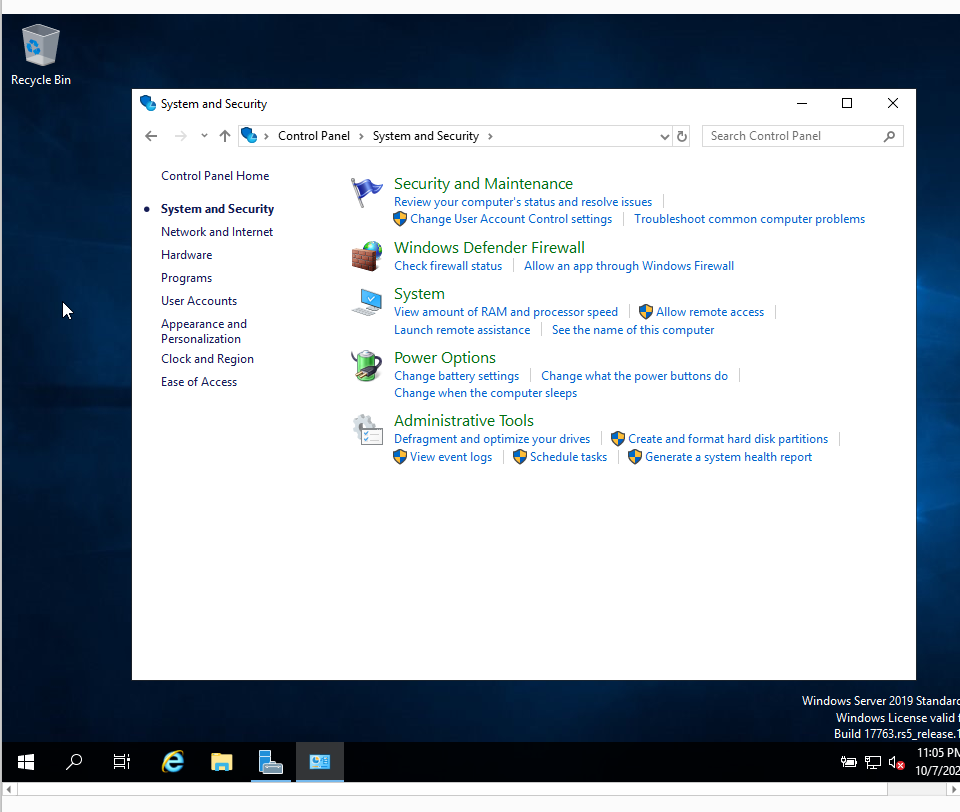Viewport: 960px width, 812px height.
Task: Open the Recent locations dropdown arrow
Action: tap(204, 136)
